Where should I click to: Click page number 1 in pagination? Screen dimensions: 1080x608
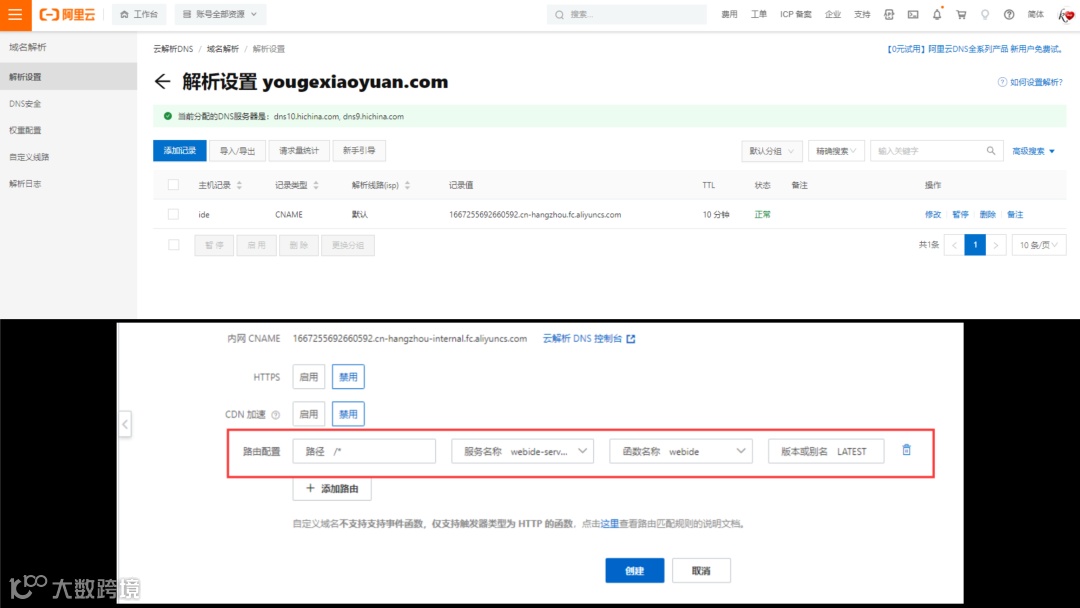click(975, 244)
